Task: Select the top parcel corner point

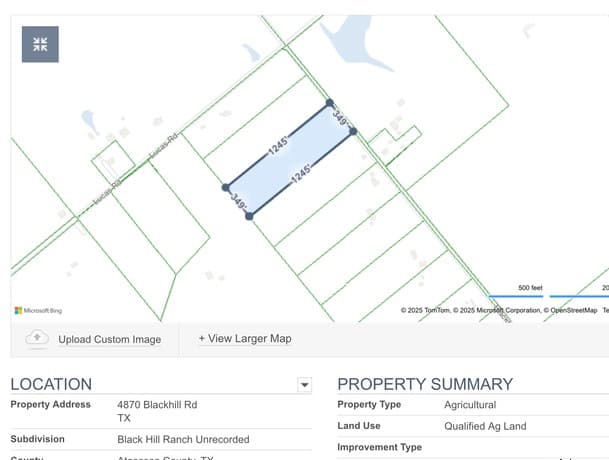Action: (330, 103)
